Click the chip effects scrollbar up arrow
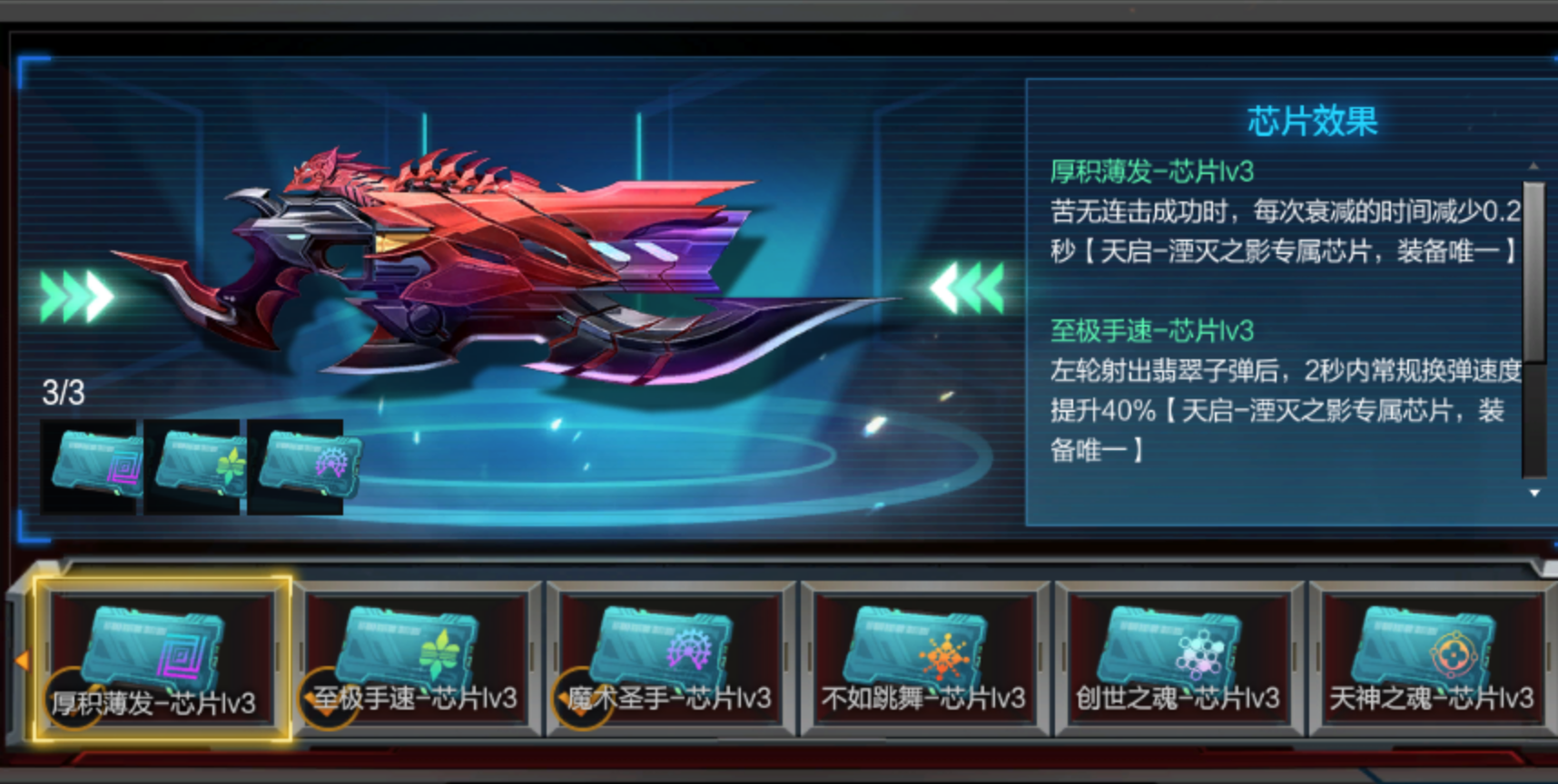 [x=1533, y=166]
